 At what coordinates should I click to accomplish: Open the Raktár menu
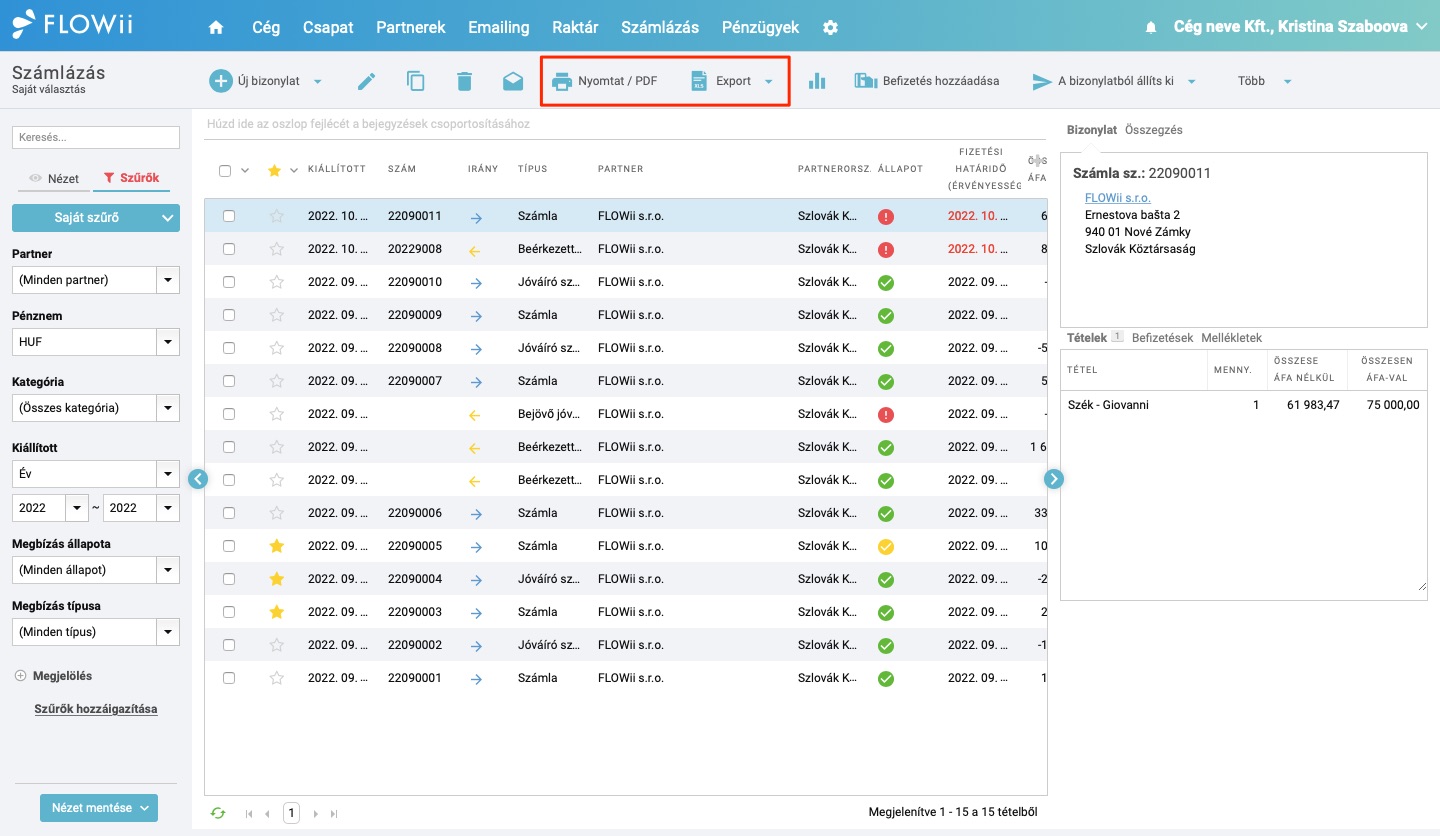pos(575,28)
